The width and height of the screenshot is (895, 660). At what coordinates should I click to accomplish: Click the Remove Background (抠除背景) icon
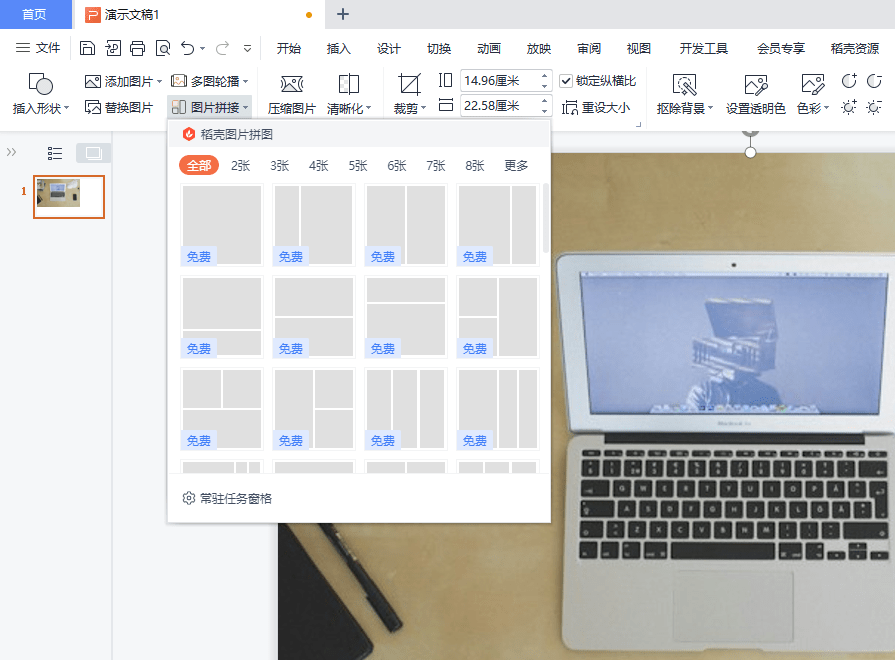click(x=684, y=85)
